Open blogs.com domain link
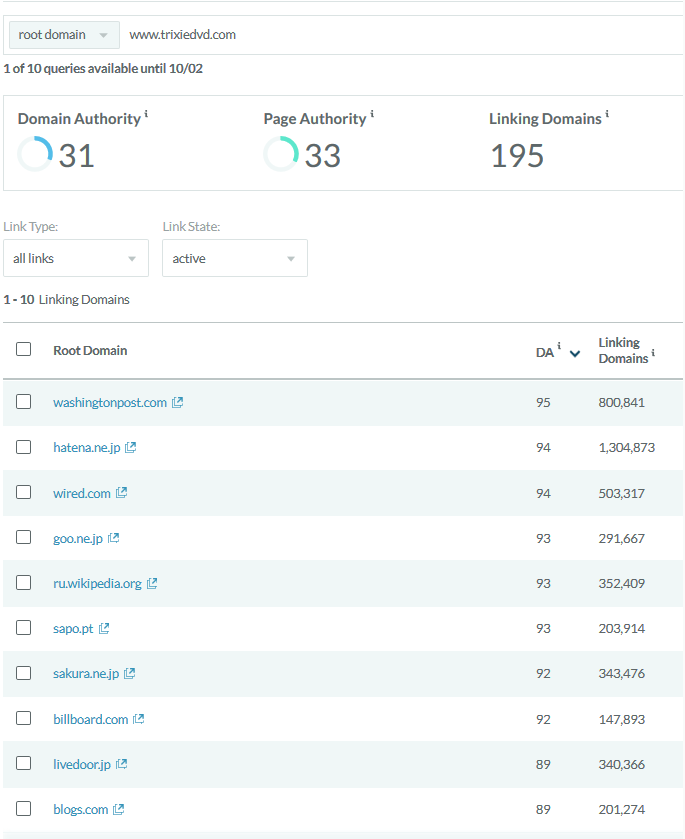This screenshot has width=685, height=839. tap(81, 810)
